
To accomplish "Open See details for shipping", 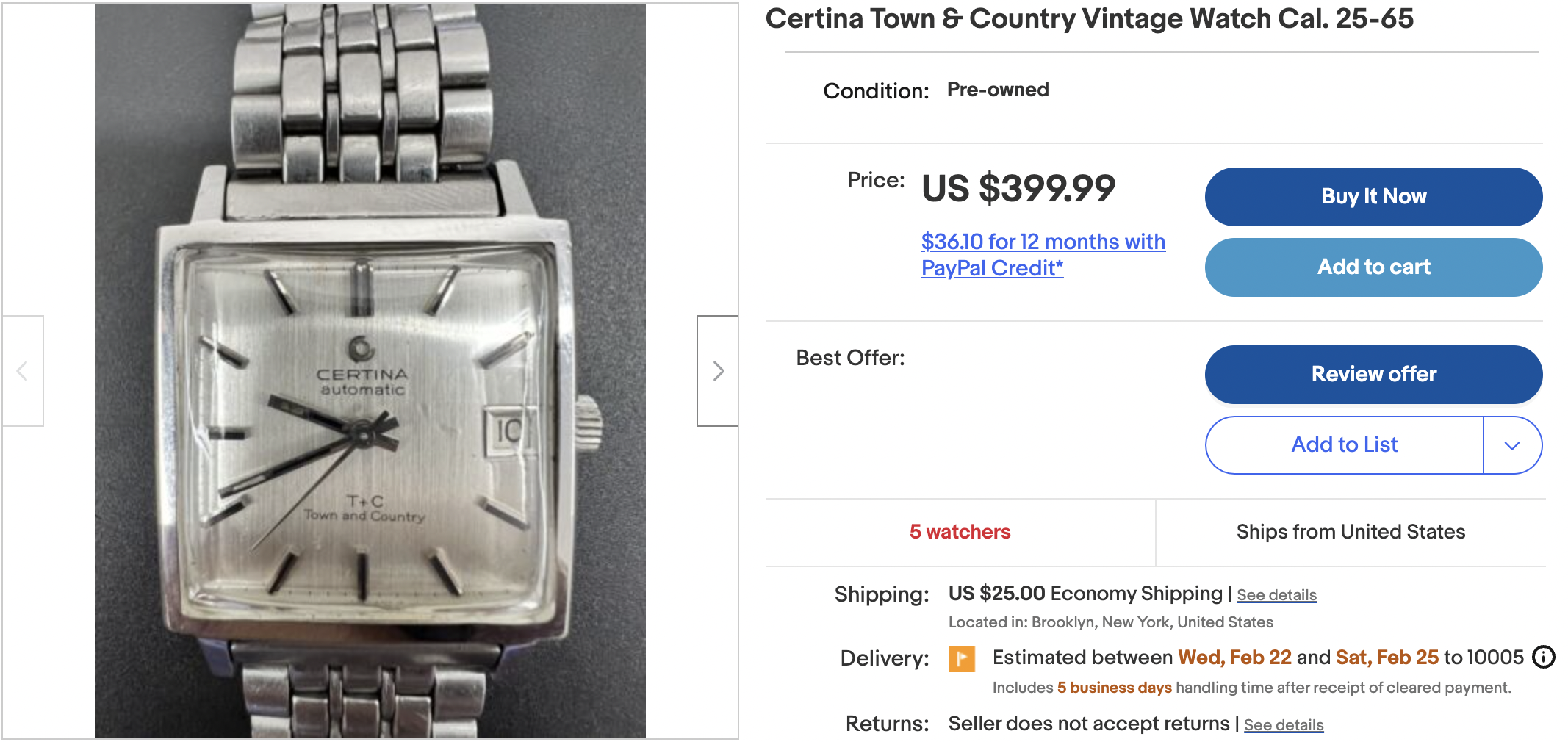I will click(1276, 595).
